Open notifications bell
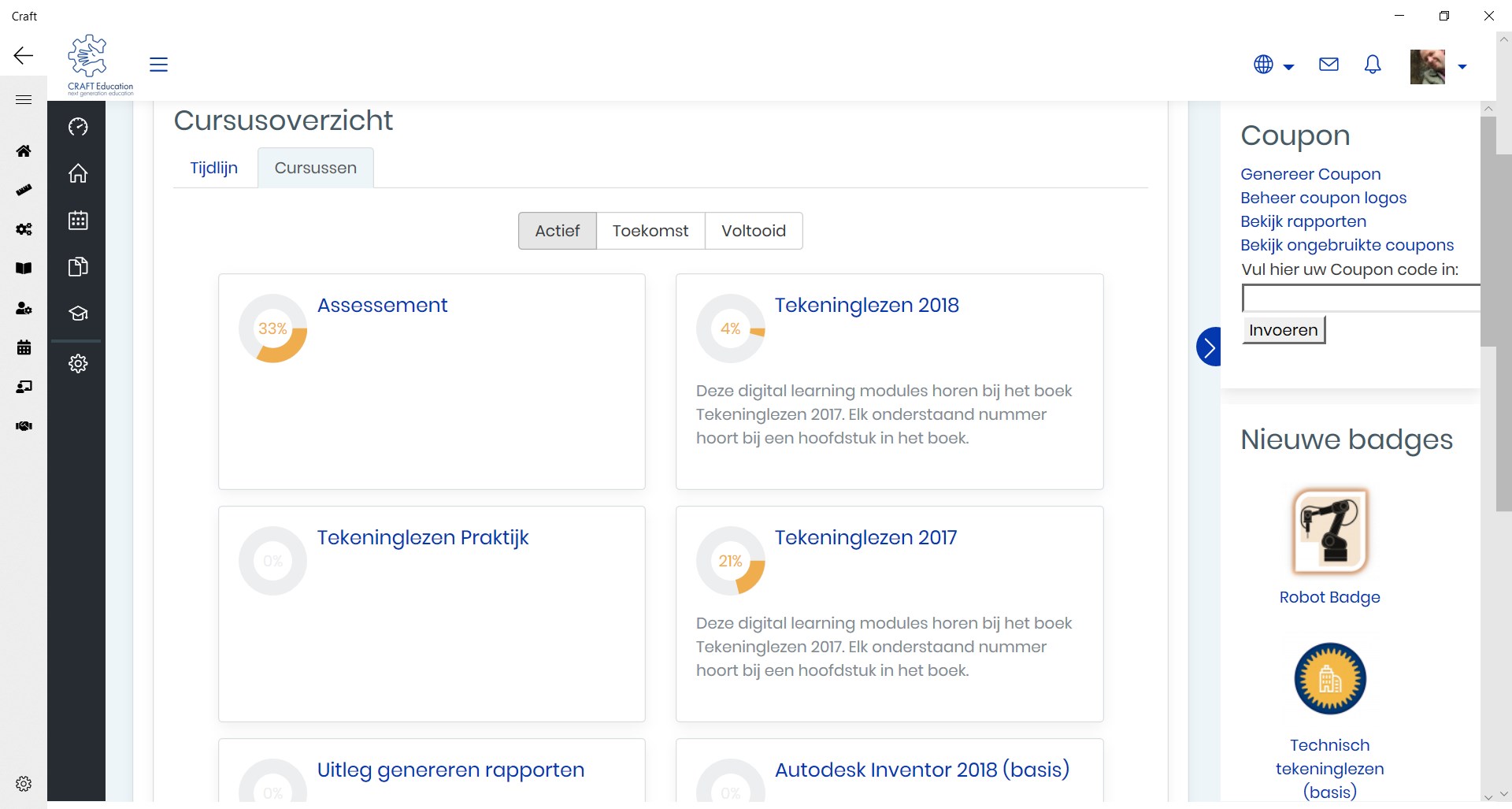The width and height of the screenshot is (1512, 809). tap(1372, 65)
